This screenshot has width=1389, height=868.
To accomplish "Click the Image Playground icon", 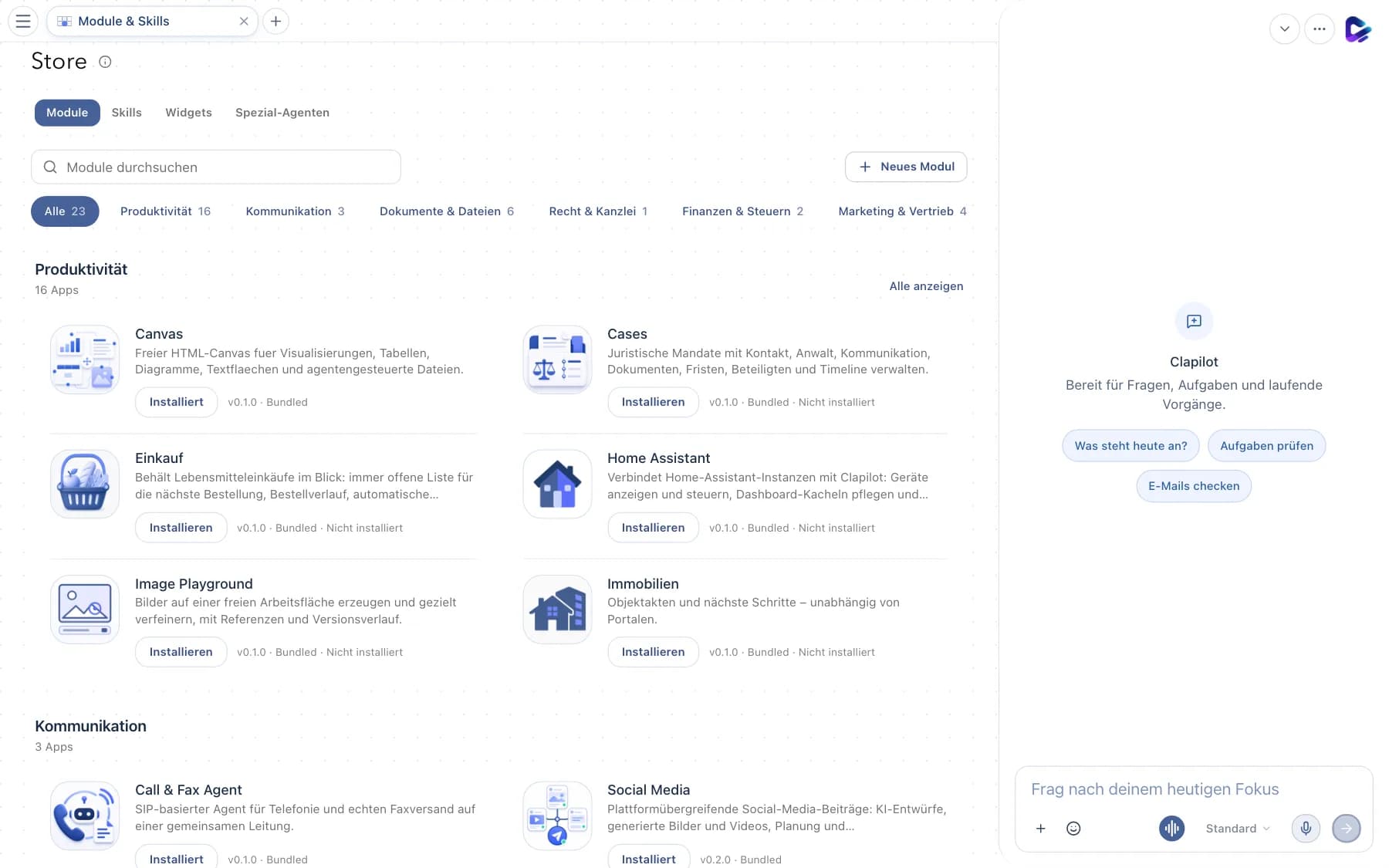I will tap(85, 609).
